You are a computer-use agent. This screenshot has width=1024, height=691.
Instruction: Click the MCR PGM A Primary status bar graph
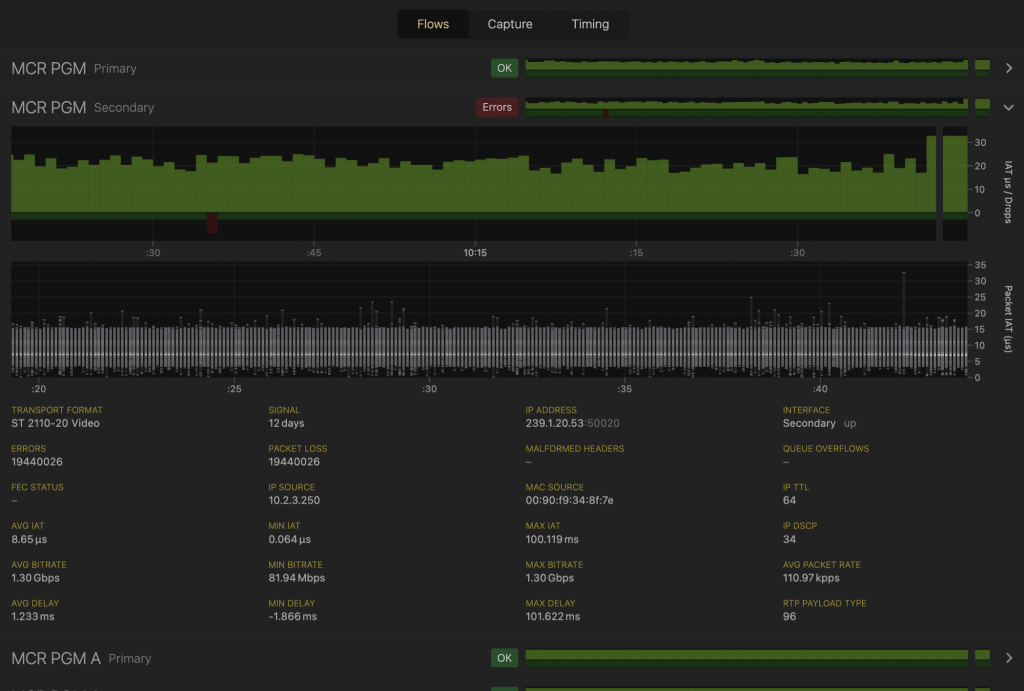click(746, 658)
